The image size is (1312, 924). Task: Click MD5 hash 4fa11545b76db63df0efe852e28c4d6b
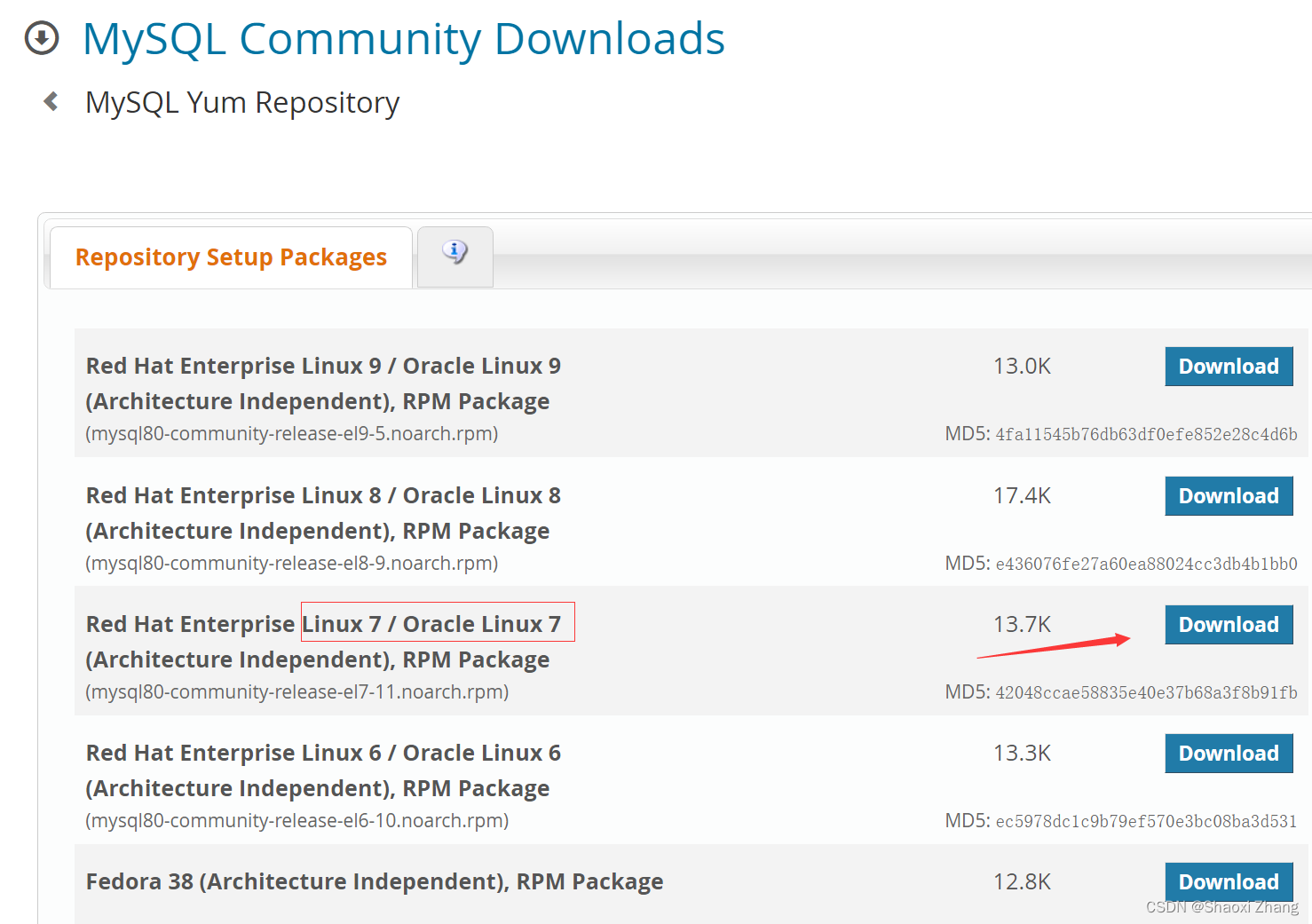coord(1146,435)
